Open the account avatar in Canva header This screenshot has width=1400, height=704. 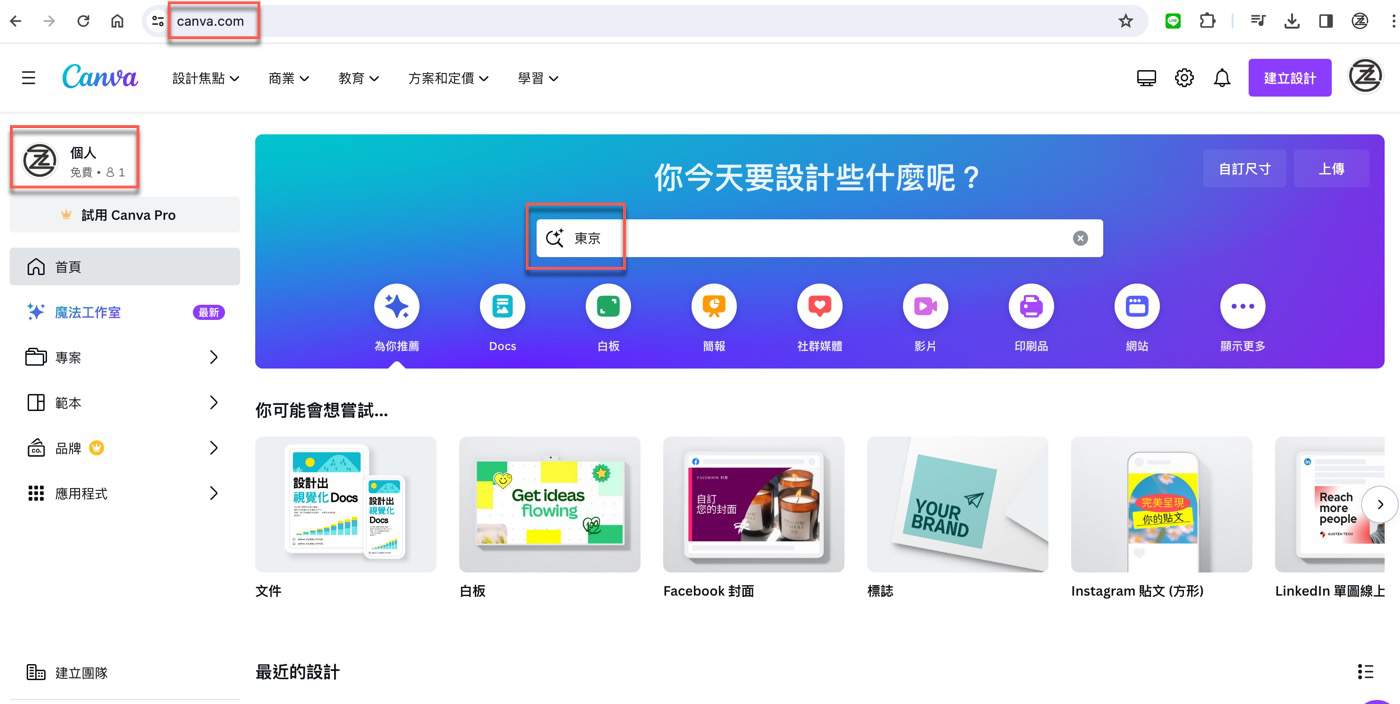pyautogui.click(x=1365, y=77)
